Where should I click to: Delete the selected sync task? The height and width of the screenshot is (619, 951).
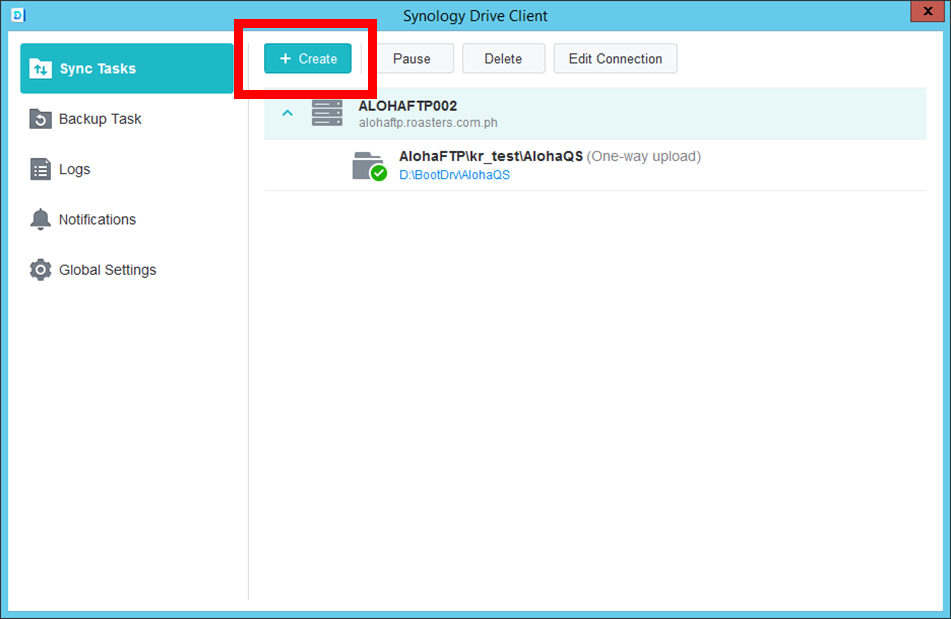coord(503,59)
